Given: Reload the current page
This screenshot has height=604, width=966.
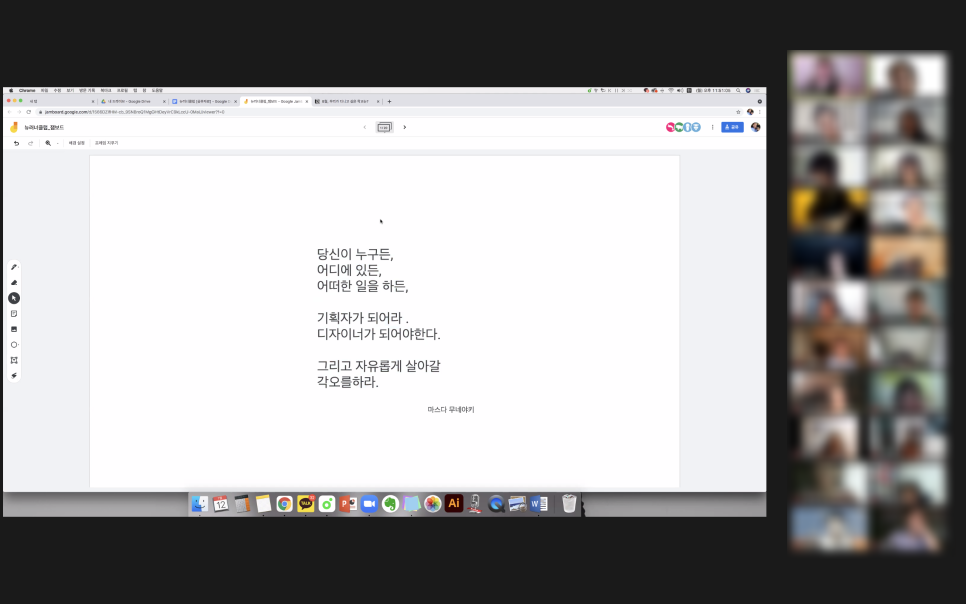Looking at the screenshot, I should pos(28,112).
